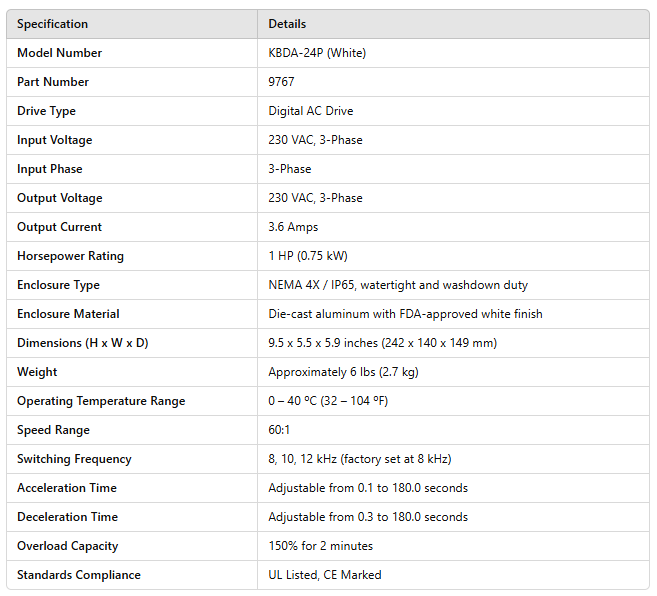
Task: Click the Input Voltage row label
Action: click(x=56, y=140)
